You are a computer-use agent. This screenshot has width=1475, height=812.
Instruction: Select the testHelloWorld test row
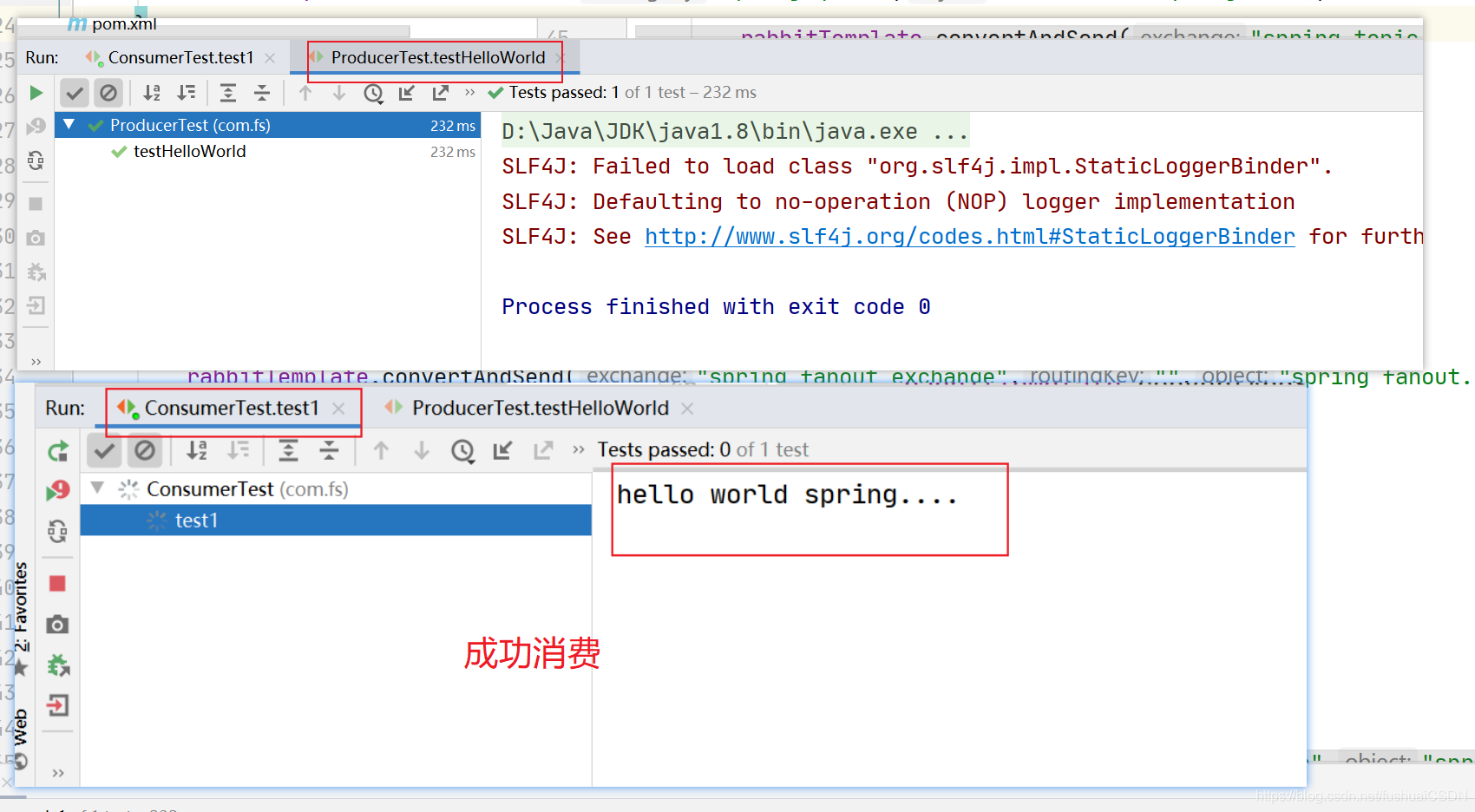[268, 152]
